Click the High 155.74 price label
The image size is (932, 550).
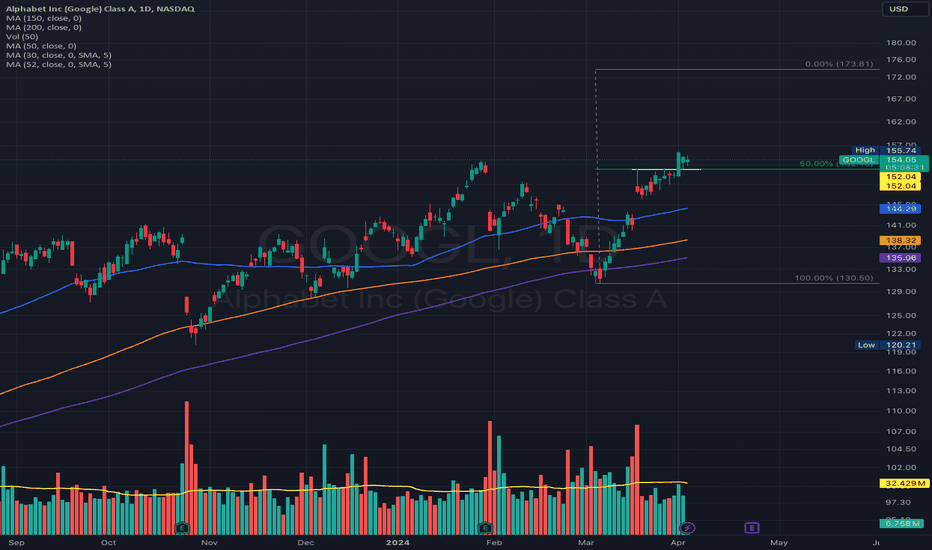886,150
